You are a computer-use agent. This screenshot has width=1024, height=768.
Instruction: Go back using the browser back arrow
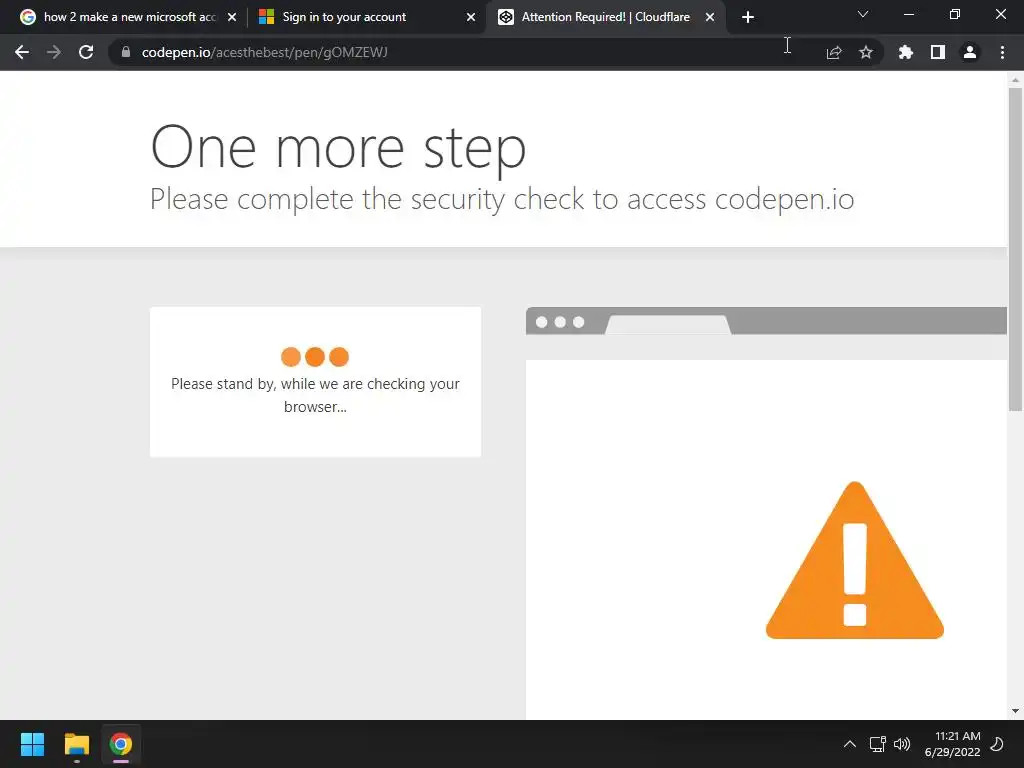click(x=22, y=52)
